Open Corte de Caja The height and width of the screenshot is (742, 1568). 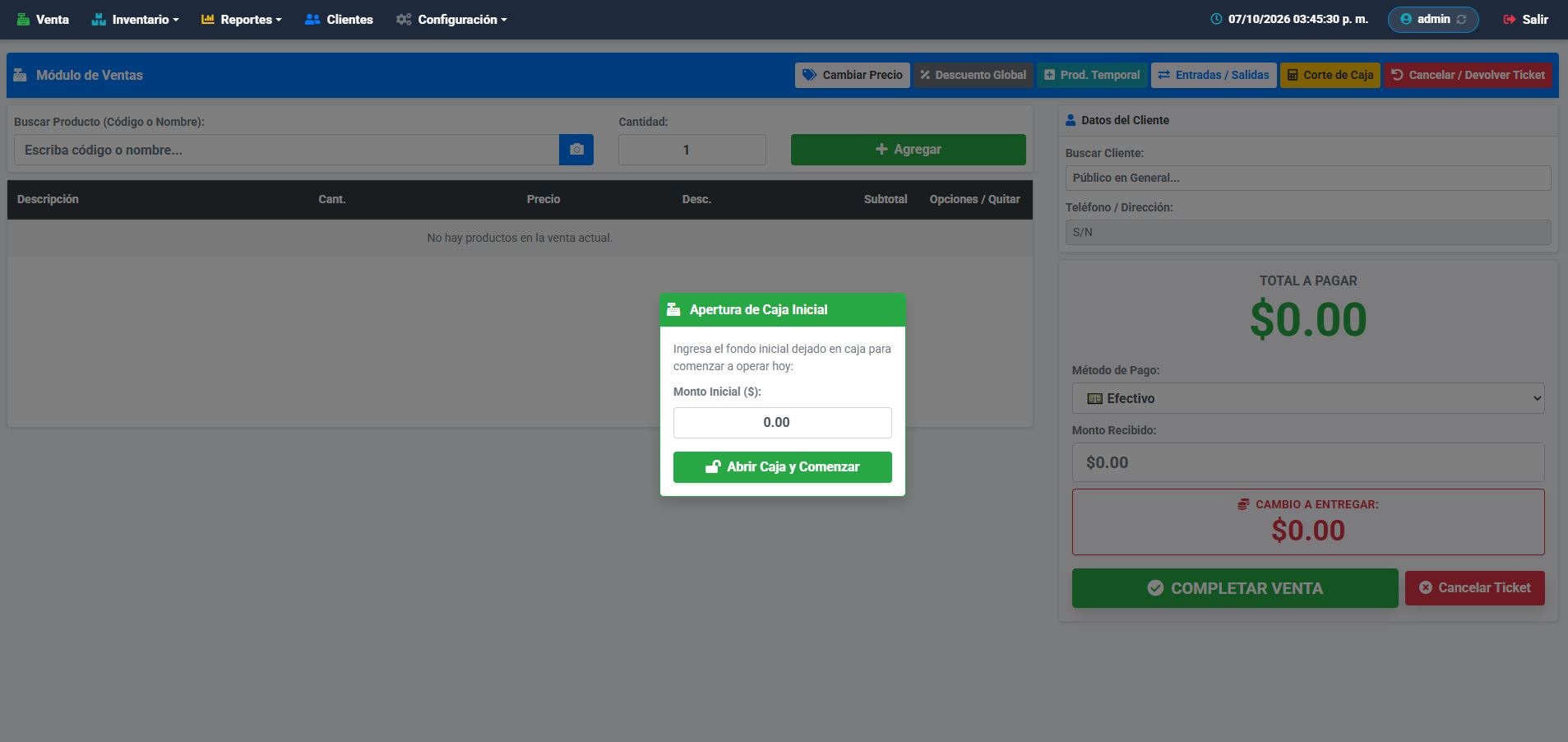(1330, 75)
